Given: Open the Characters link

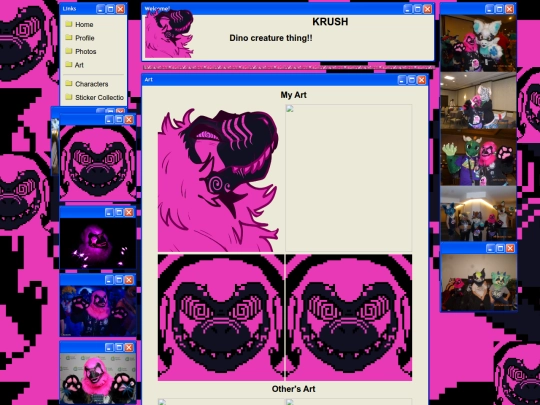Looking at the screenshot, I should 92,84.
